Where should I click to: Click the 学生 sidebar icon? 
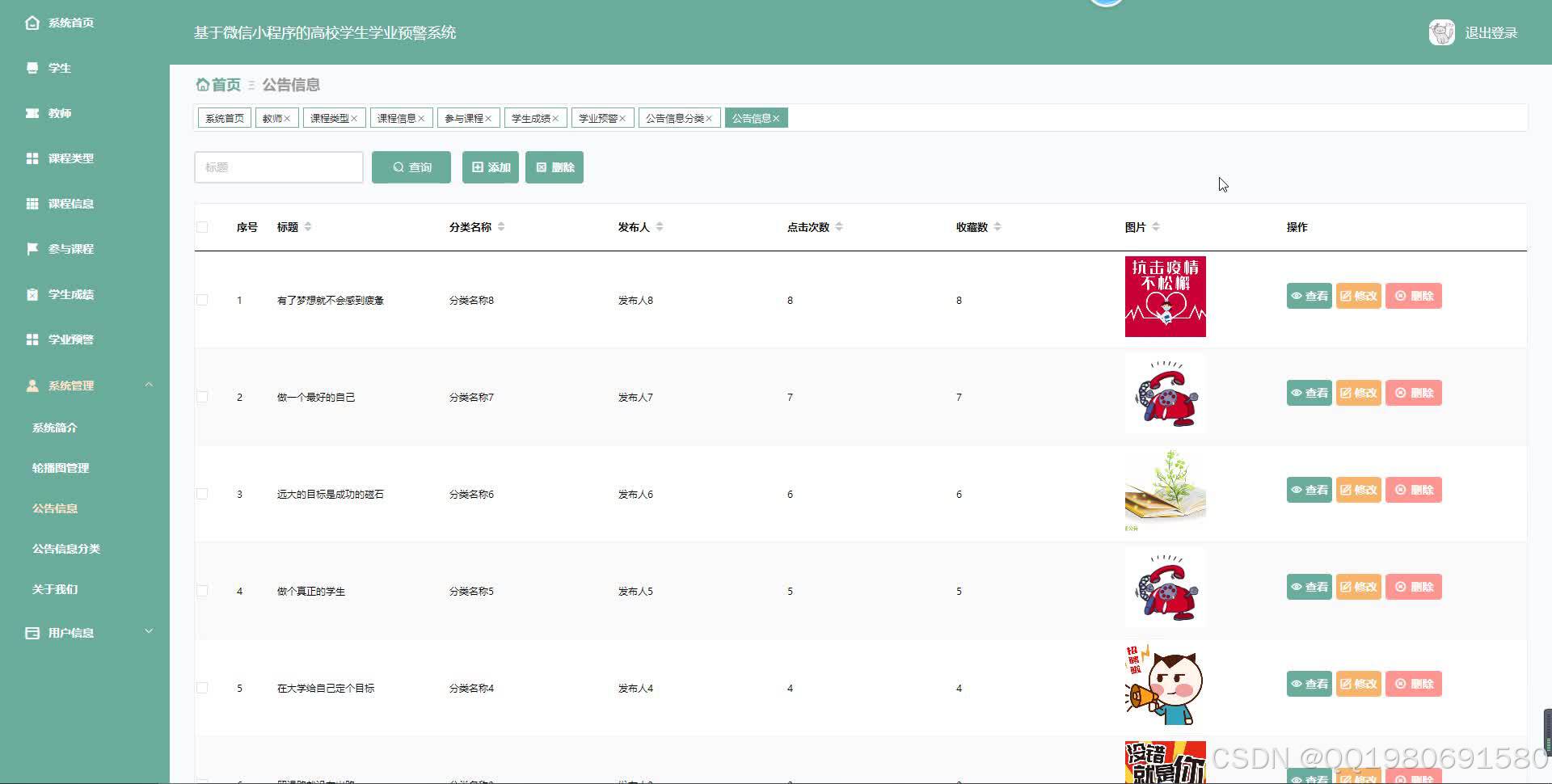tap(32, 68)
